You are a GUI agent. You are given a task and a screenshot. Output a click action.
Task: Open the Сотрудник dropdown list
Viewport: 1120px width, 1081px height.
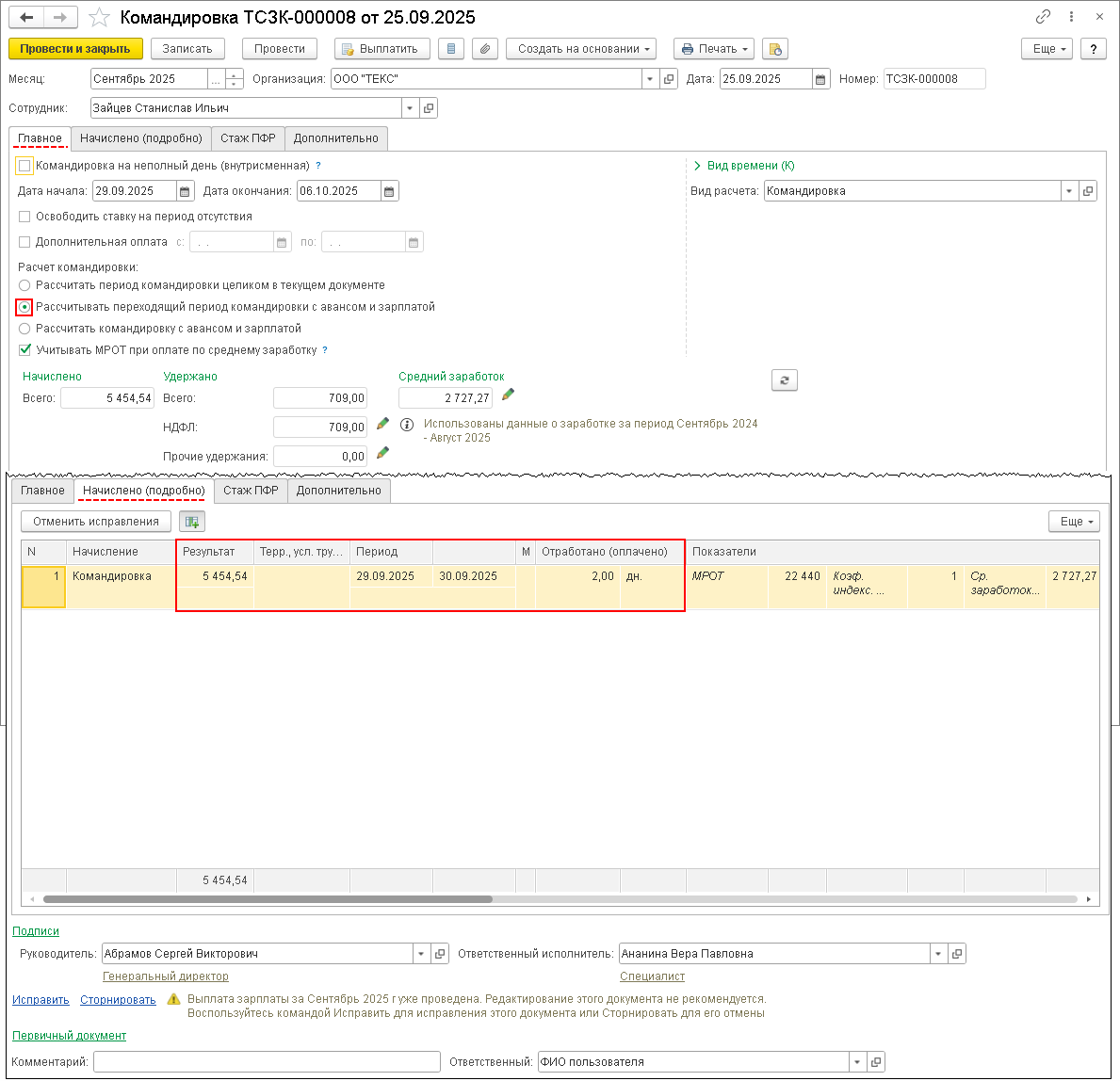[410, 108]
